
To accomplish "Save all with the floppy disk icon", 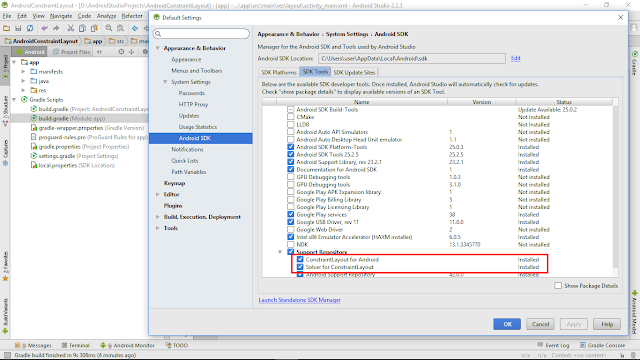I will coord(18,28).
